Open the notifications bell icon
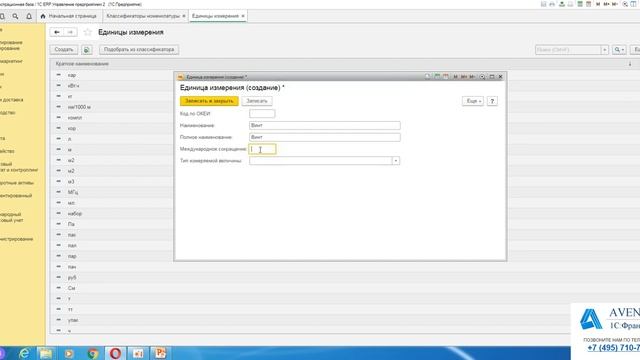 pos(29,16)
